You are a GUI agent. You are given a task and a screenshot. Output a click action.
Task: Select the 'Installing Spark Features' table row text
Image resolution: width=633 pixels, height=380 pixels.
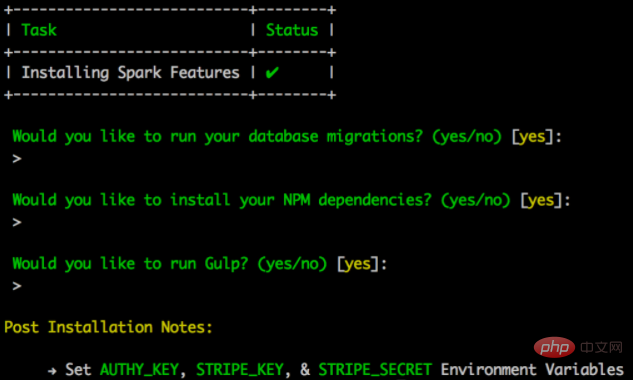[130, 73]
